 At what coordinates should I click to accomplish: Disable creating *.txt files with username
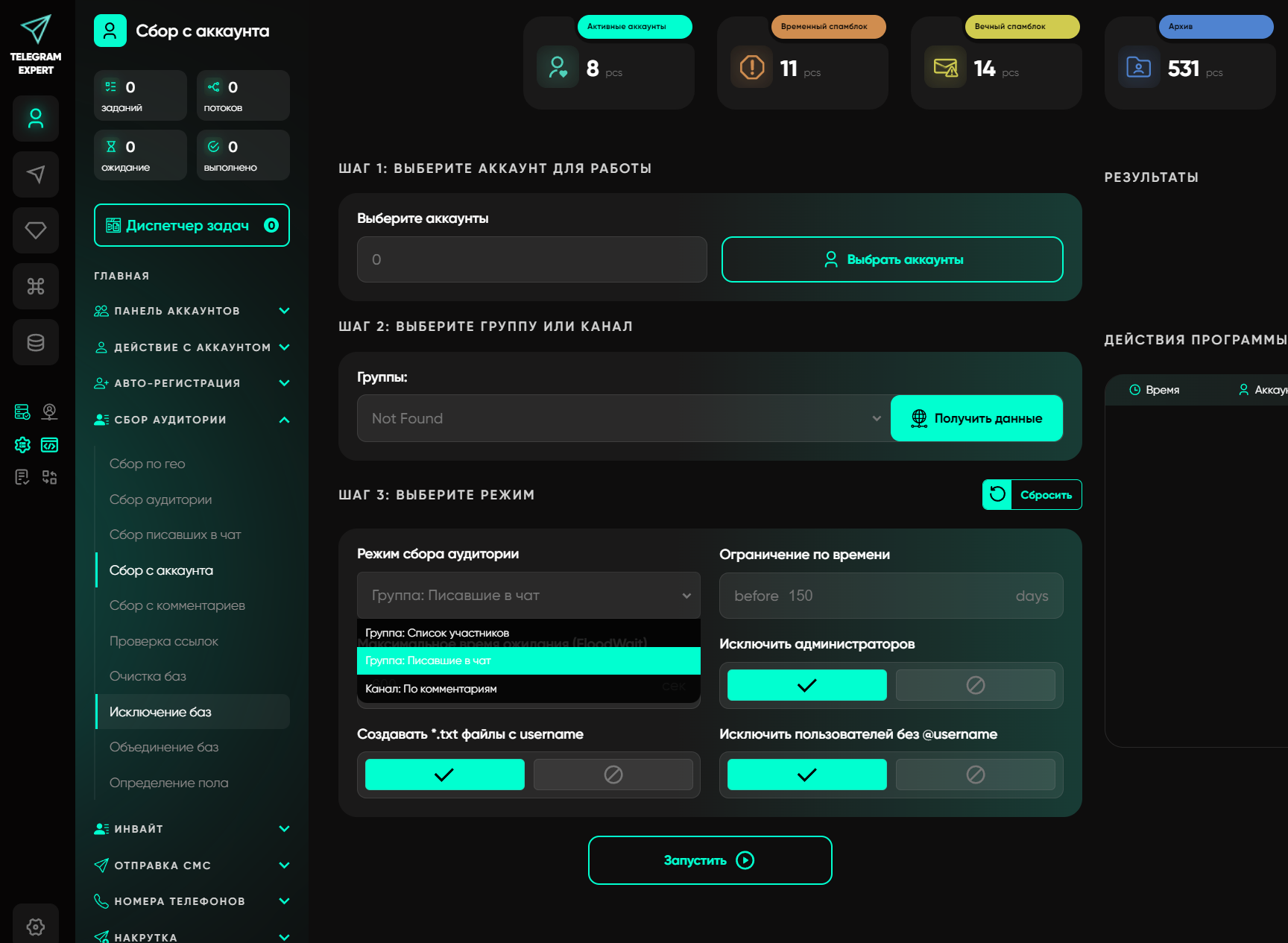pos(613,775)
